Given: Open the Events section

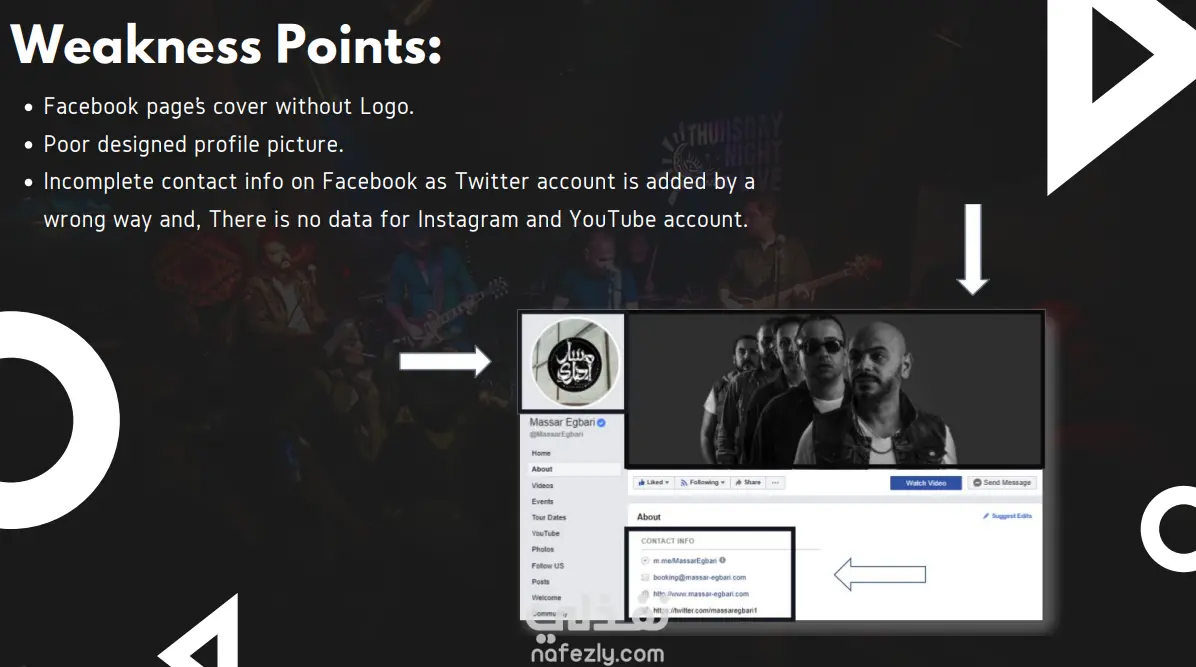Looking at the screenshot, I should point(542,501).
